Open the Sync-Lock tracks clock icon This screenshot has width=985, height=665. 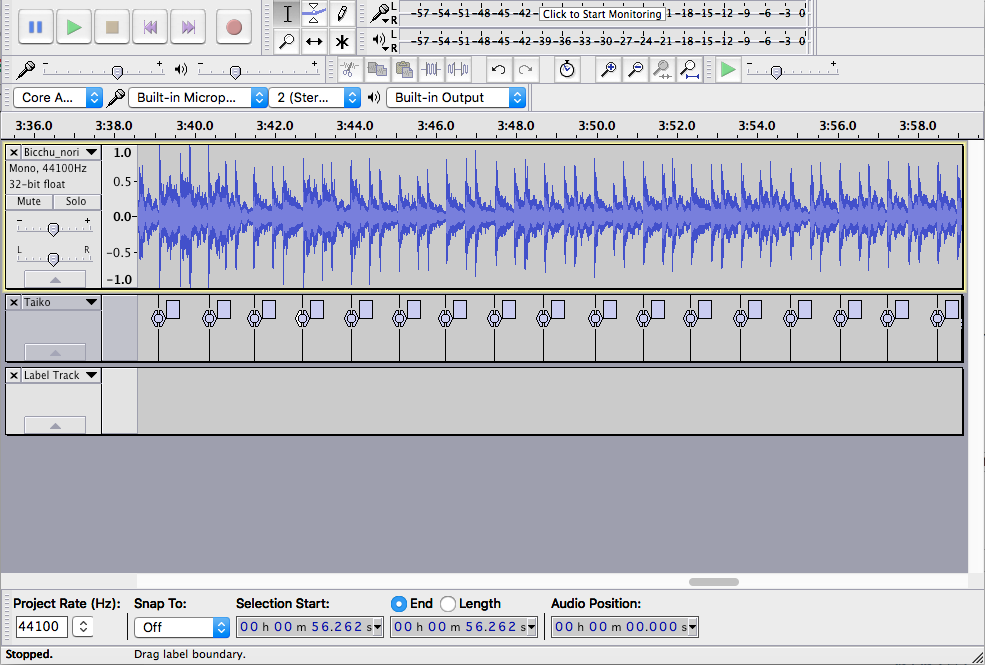(567, 69)
